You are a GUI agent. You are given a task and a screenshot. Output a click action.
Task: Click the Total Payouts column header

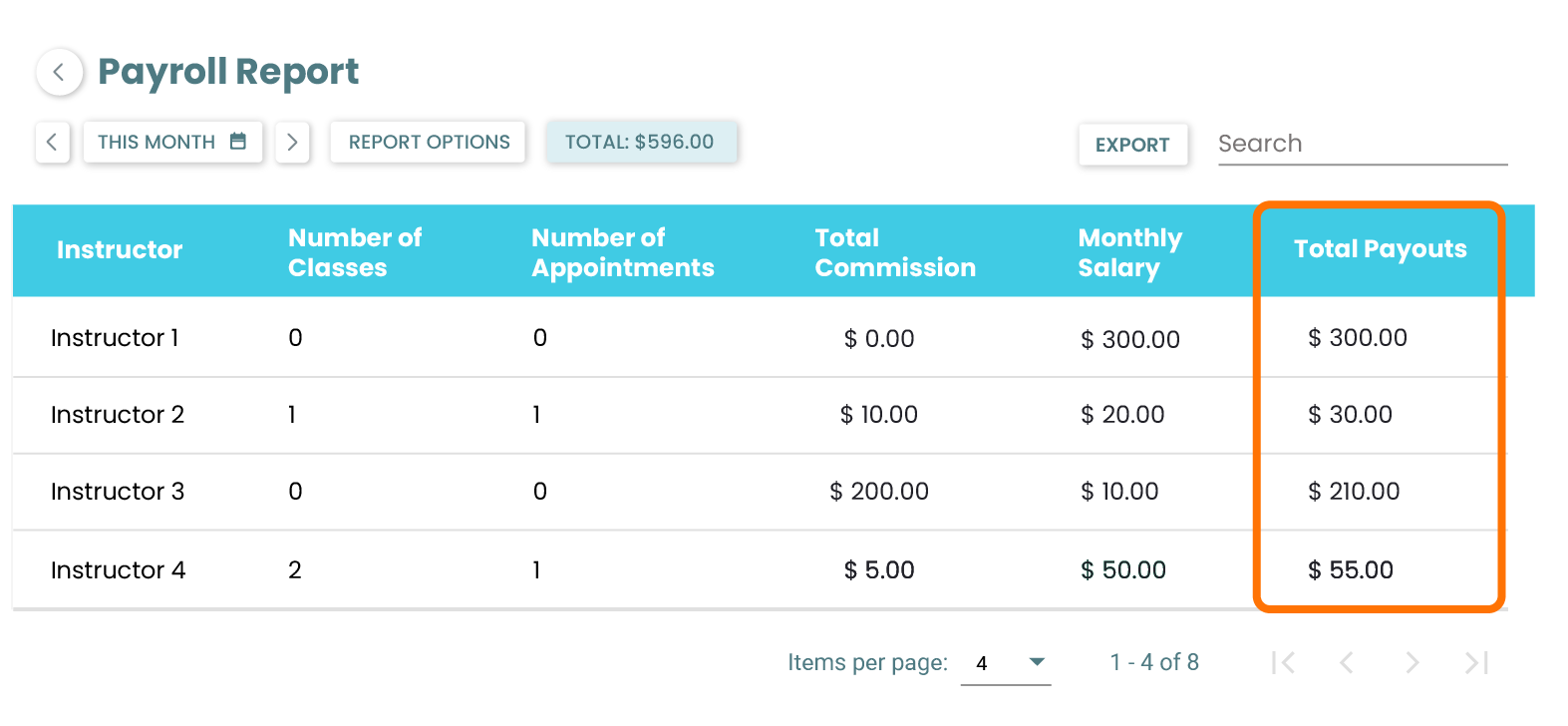tap(1380, 249)
